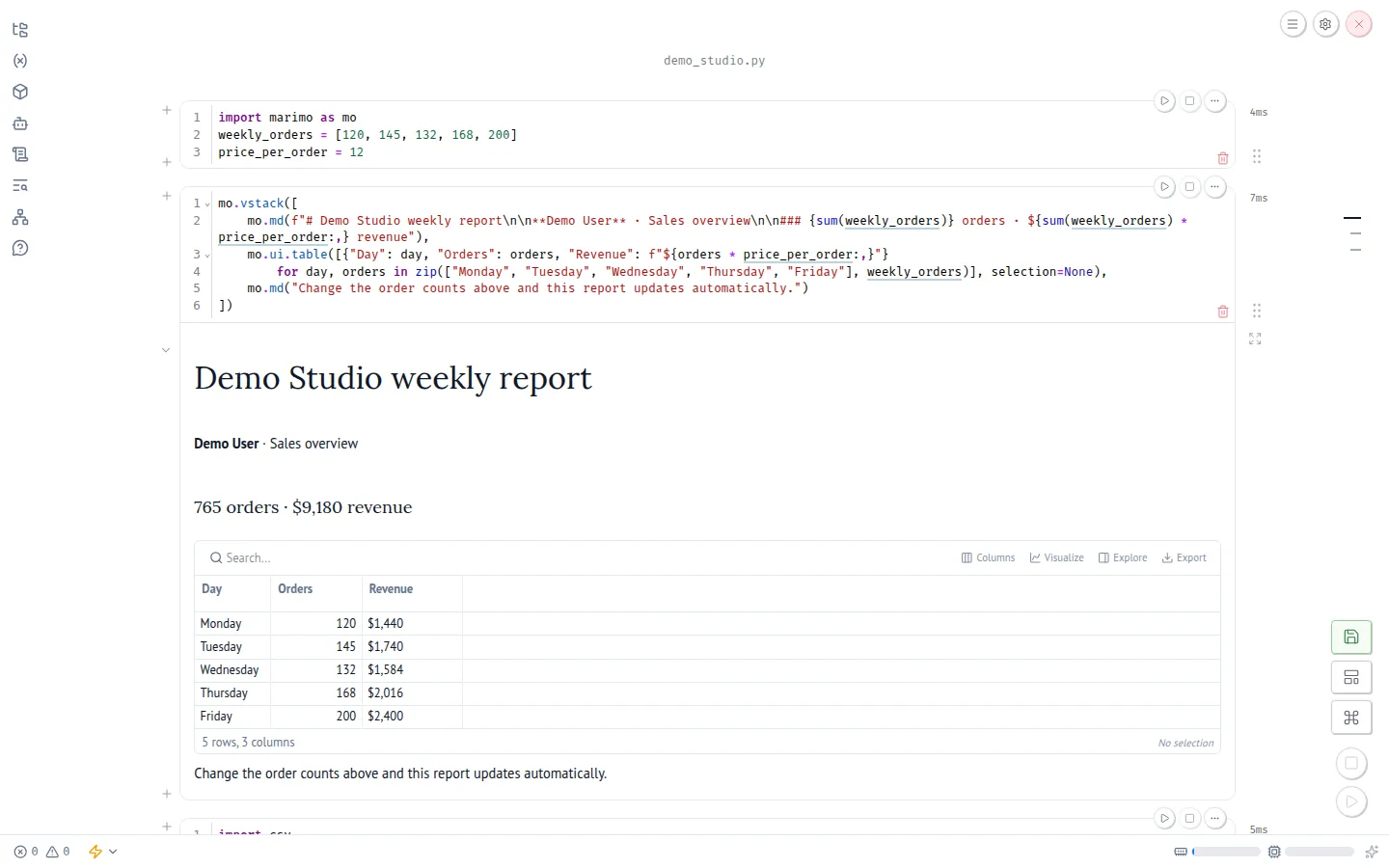The width and height of the screenshot is (1389, 868).
Task: Show the warnings count in the status bar
Action: tap(58, 852)
